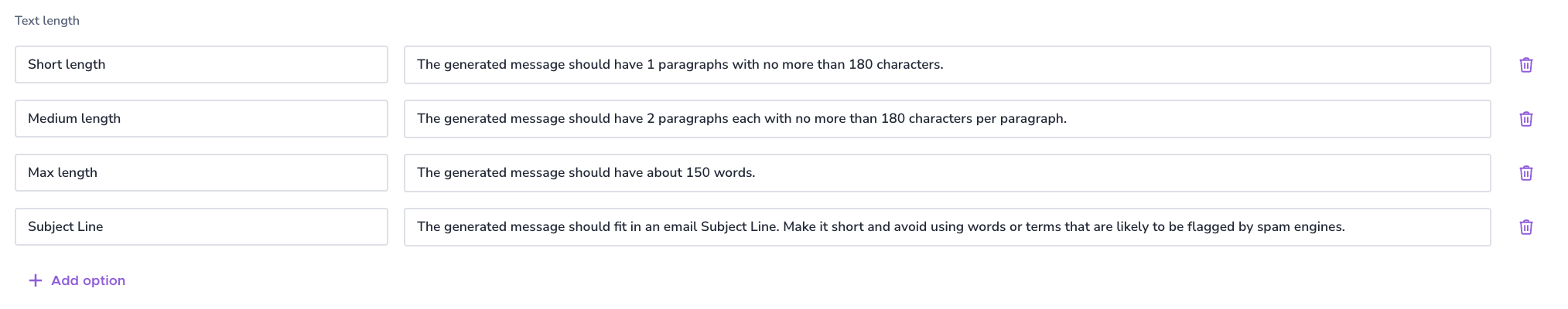This screenshot has height=309, width=1568.
Task: Focus the Short length name field
Action: (201, 64)
